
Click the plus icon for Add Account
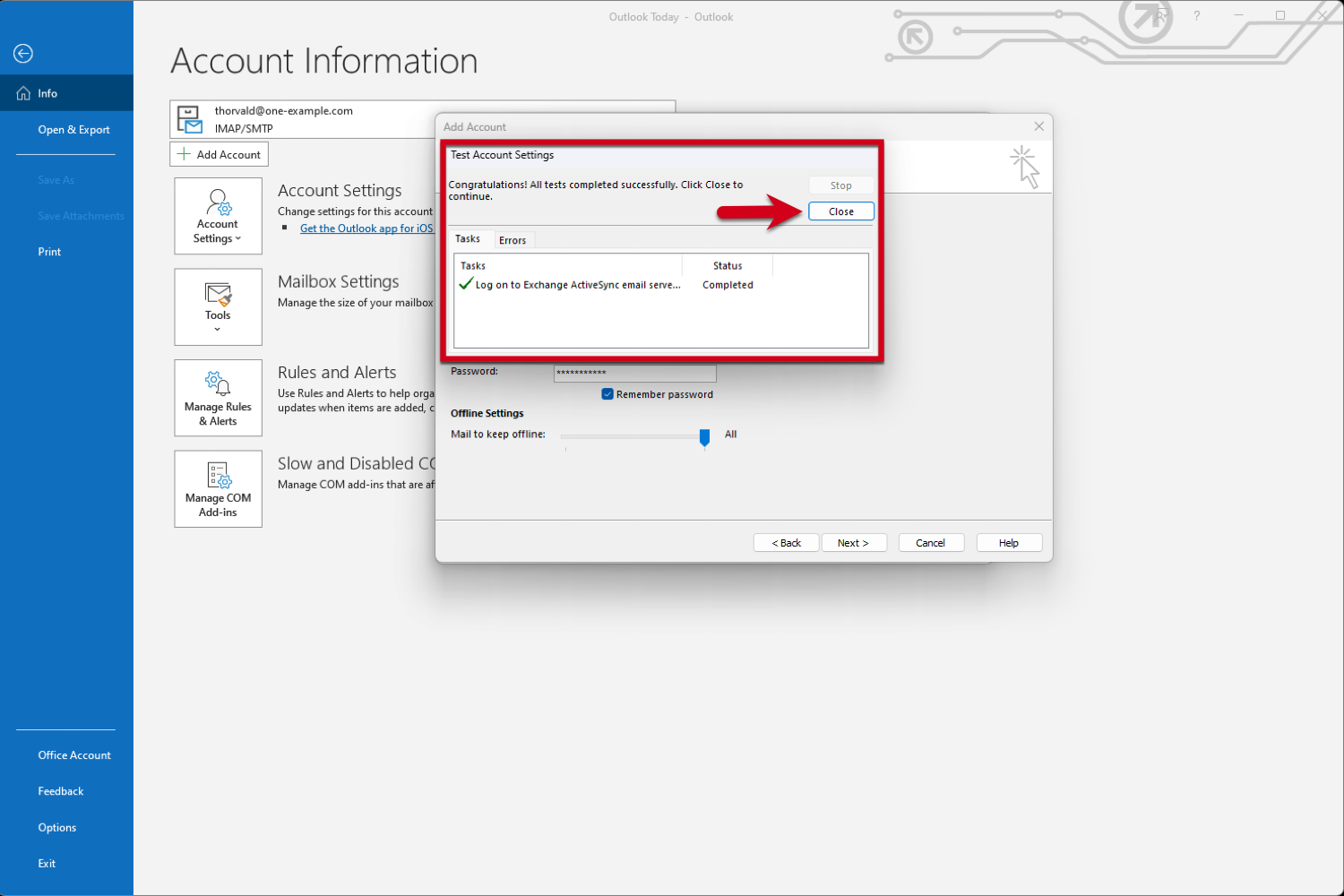(x=184, y=154)
